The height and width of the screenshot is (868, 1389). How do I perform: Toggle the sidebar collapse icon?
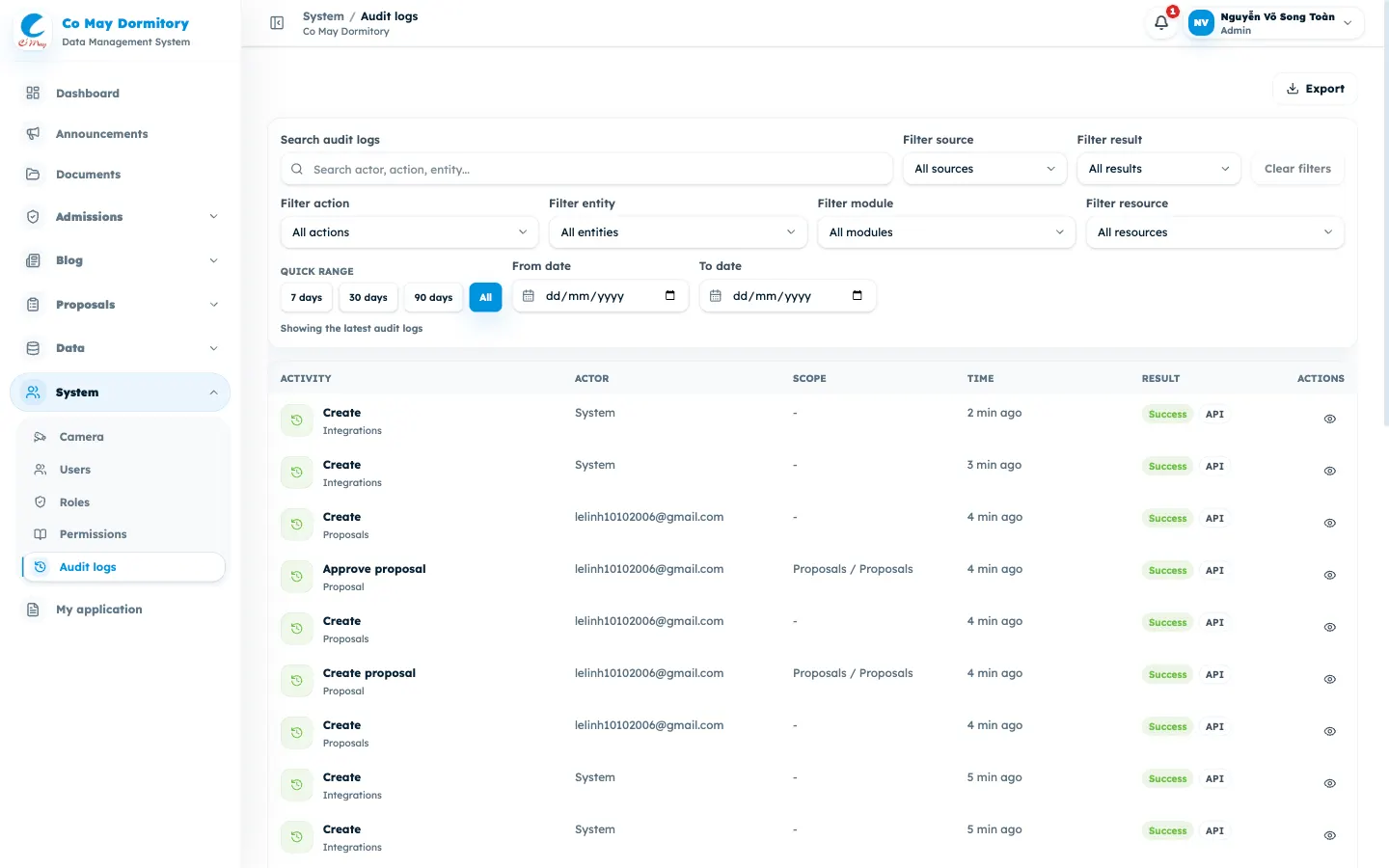tap(277, 23)
